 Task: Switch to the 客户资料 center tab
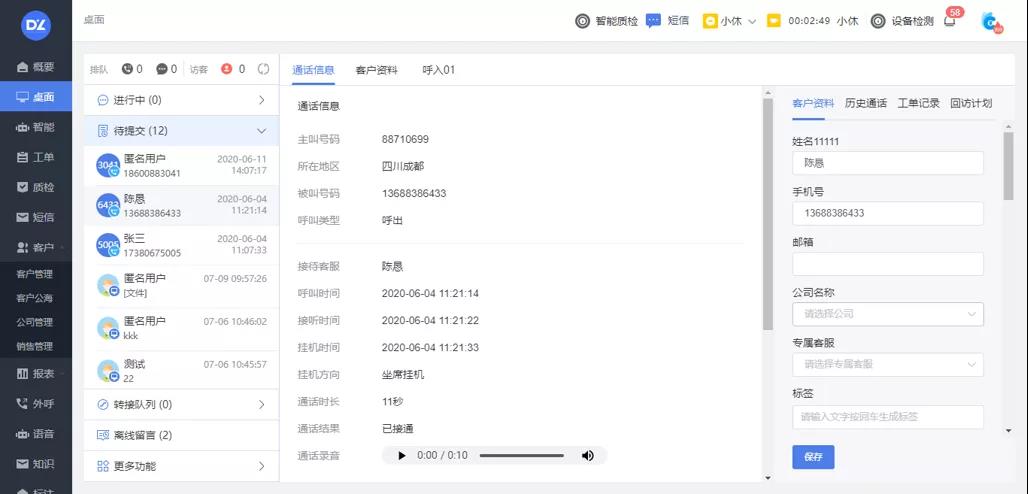376,70
